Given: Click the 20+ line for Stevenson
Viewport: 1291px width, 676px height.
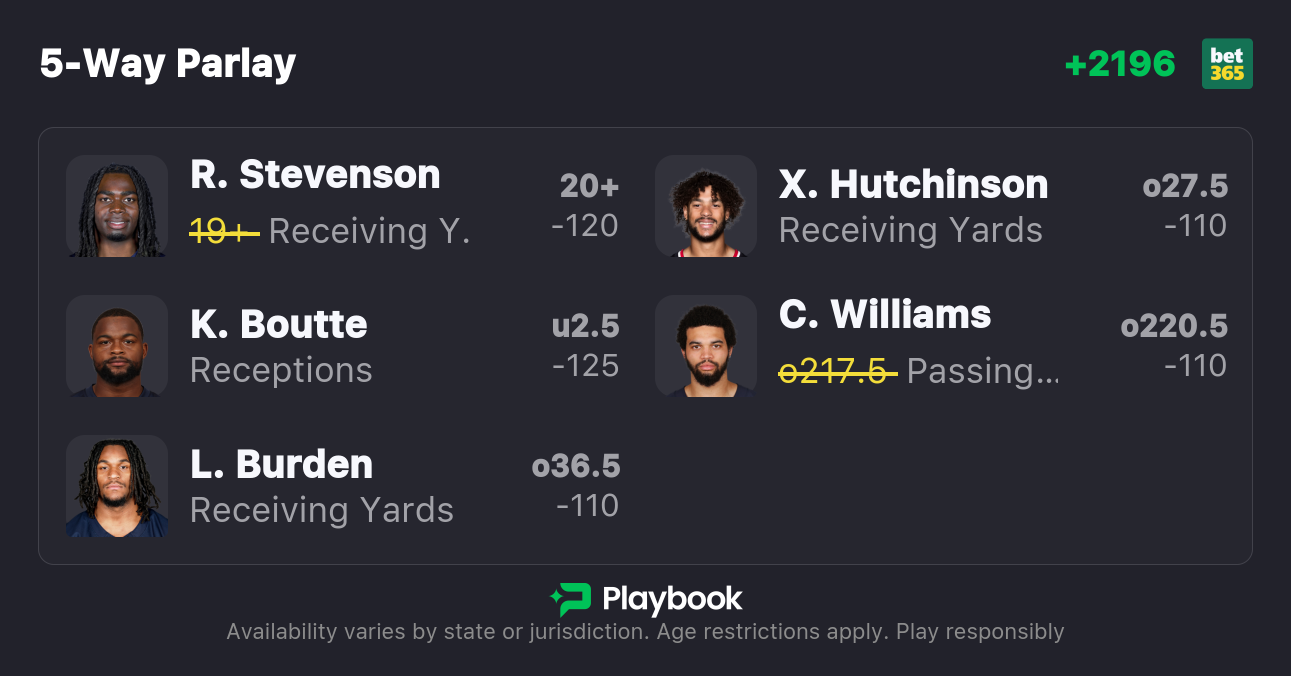Looking at the screenshot, I should [589, 186].
